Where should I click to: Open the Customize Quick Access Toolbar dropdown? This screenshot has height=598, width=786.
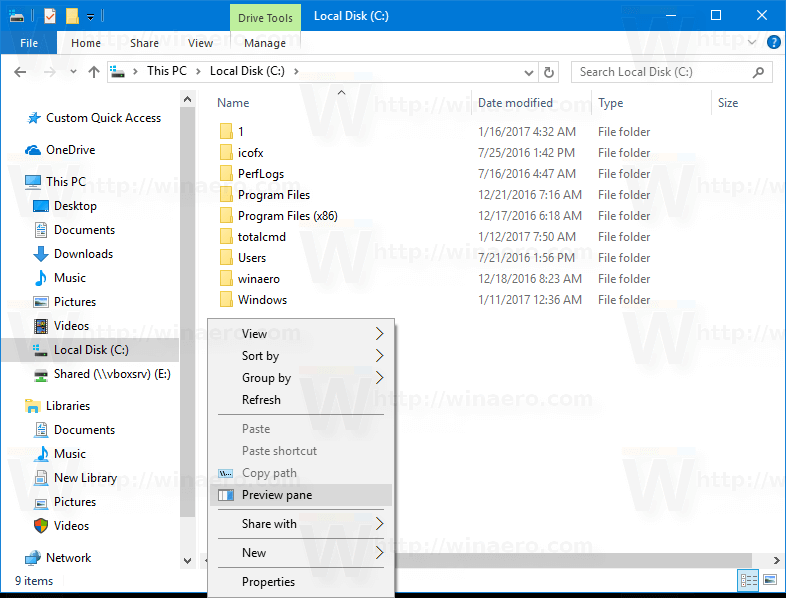click(x=90, y=17)
